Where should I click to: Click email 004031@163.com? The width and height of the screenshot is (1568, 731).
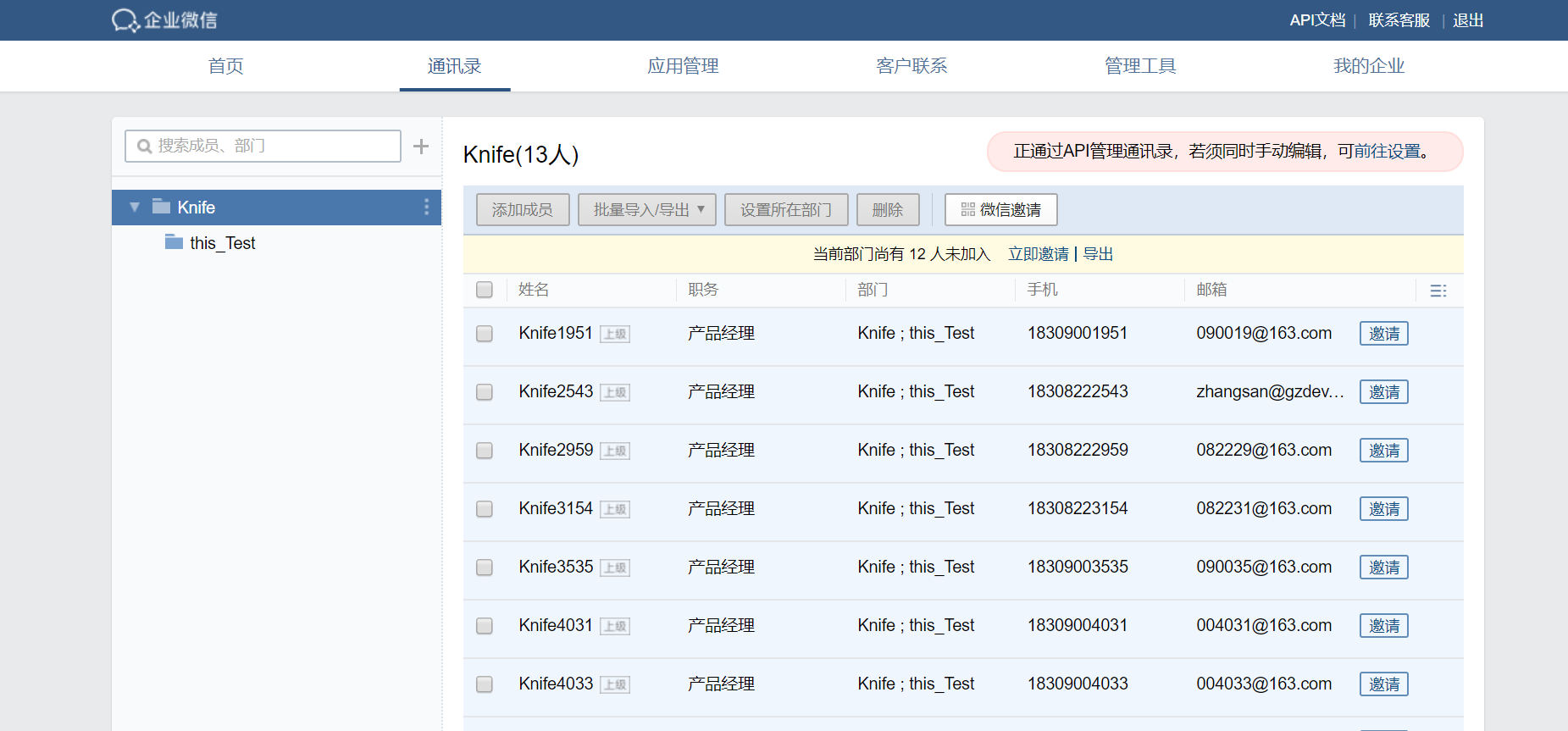click(1264, 625)
